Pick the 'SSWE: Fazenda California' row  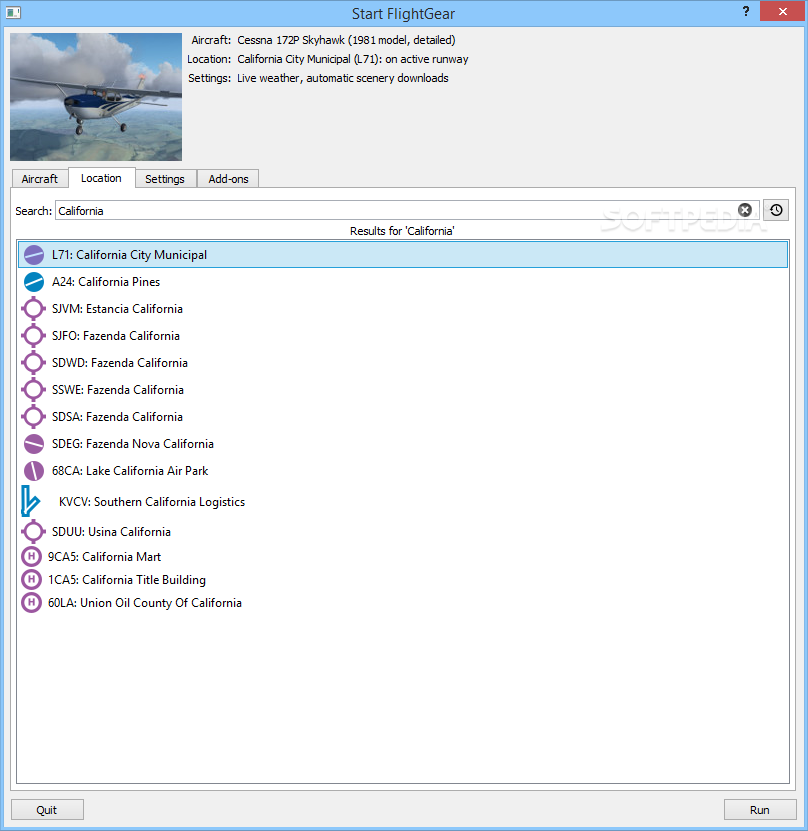[x=403, y=390]
